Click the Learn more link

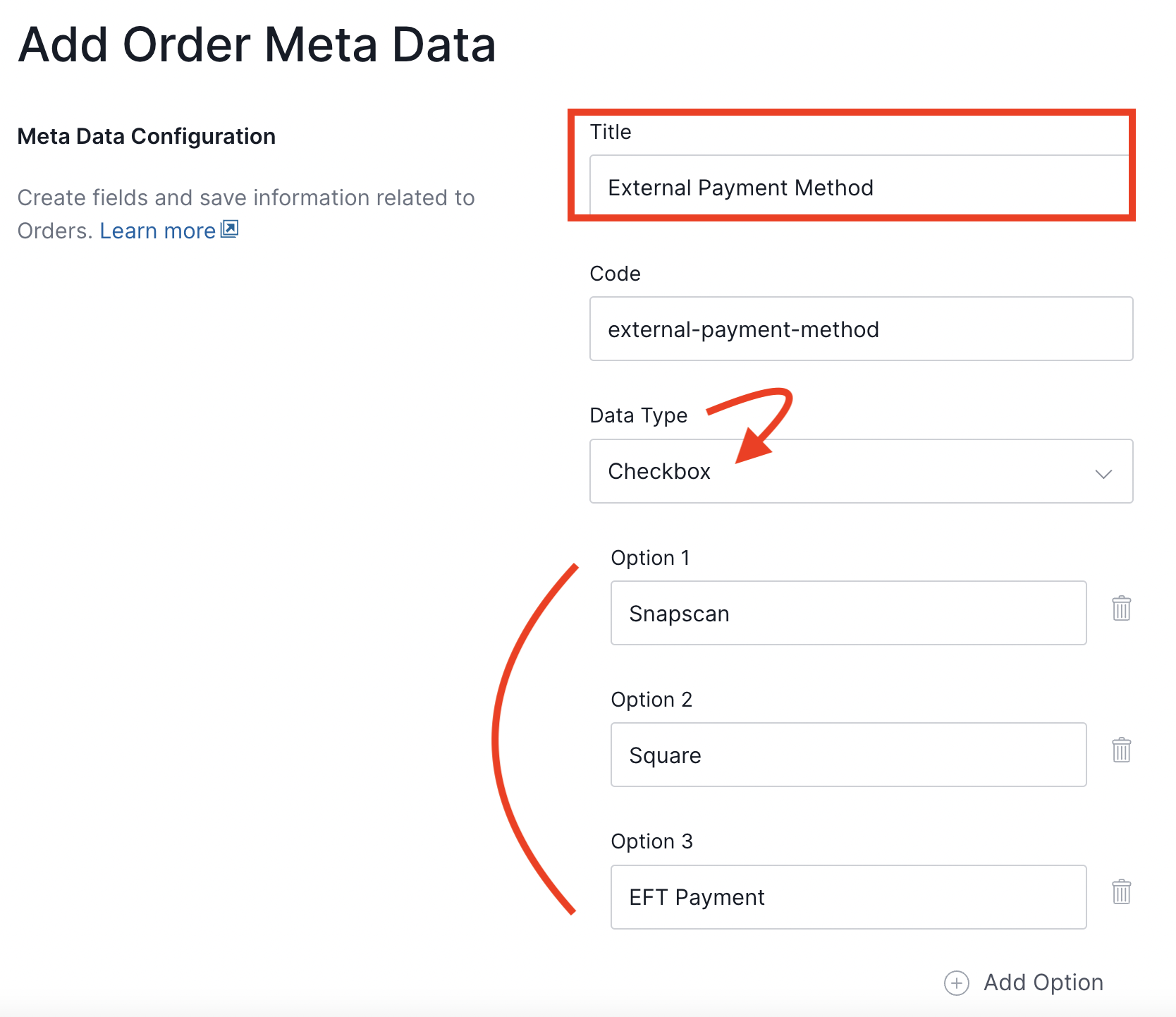click(158, 230)
